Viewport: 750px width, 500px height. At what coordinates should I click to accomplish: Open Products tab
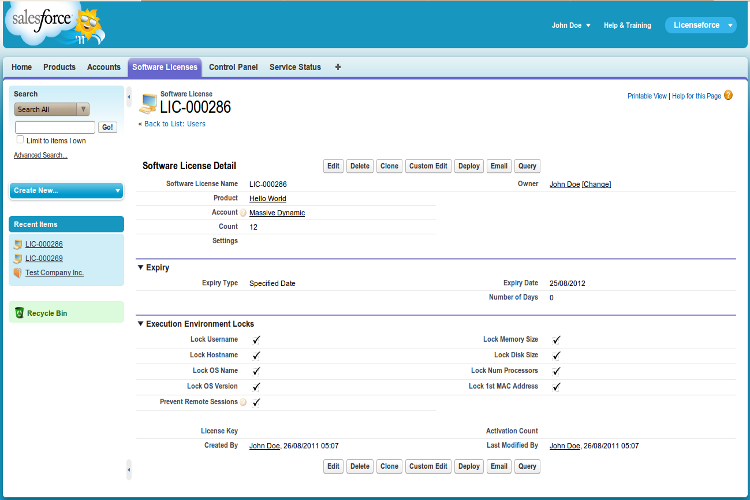59,67
